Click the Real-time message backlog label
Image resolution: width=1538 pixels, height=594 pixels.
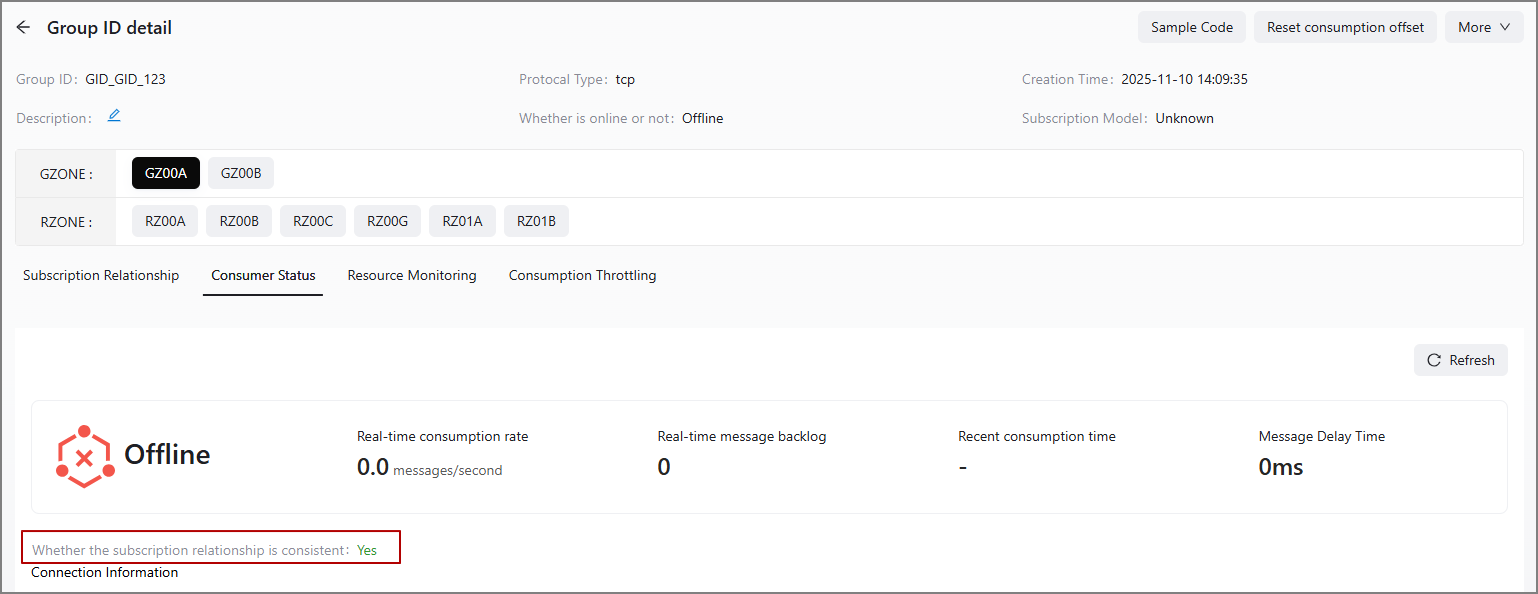pos(742,436)
